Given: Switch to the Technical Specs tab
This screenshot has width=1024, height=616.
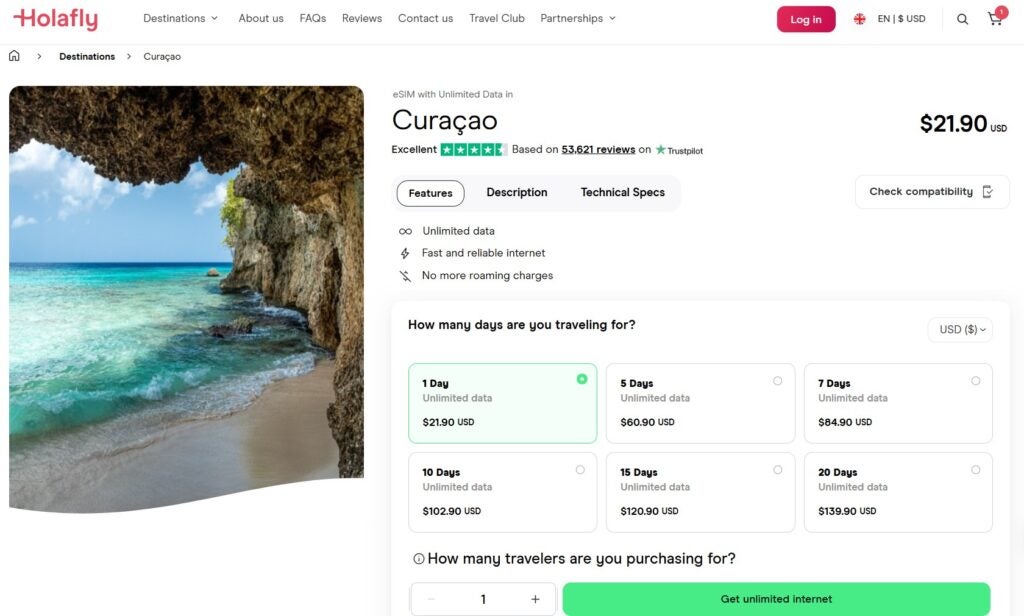Looking at the screenshot, I should tap(622, 193).
